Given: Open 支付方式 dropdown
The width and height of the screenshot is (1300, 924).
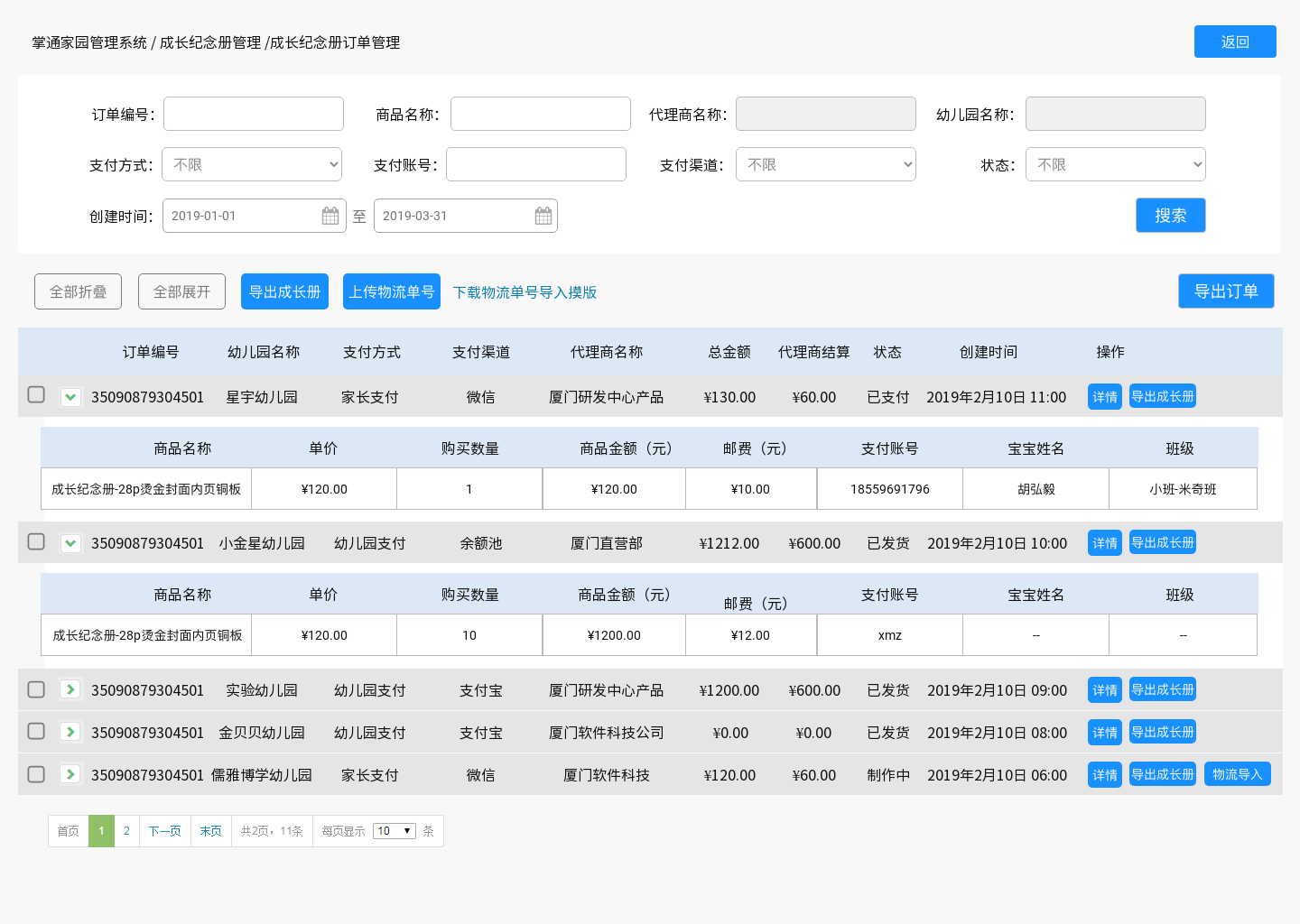Looking at the screenshot, I should point(252,164).
